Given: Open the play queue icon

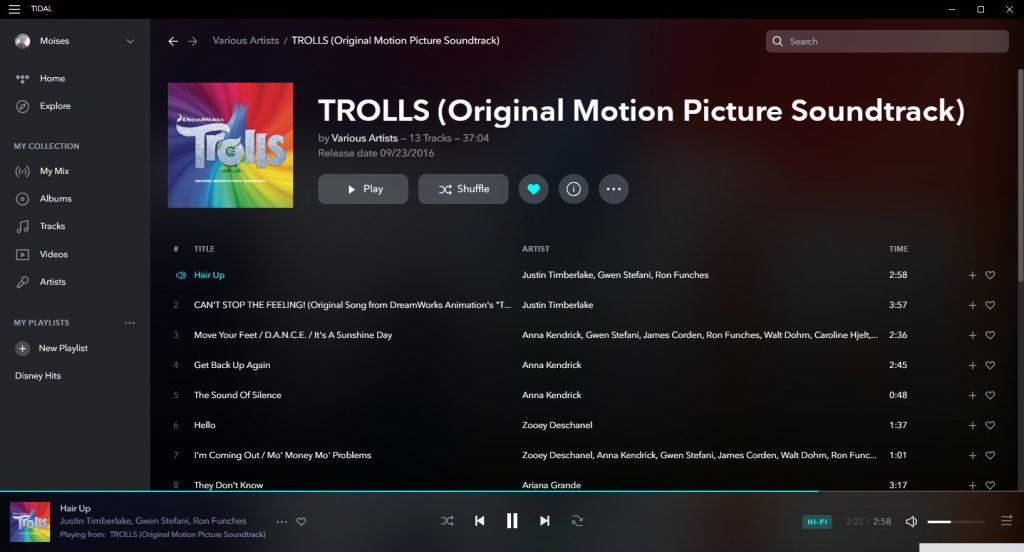Looking at the screenshot, I should (x=1006, y=521).
